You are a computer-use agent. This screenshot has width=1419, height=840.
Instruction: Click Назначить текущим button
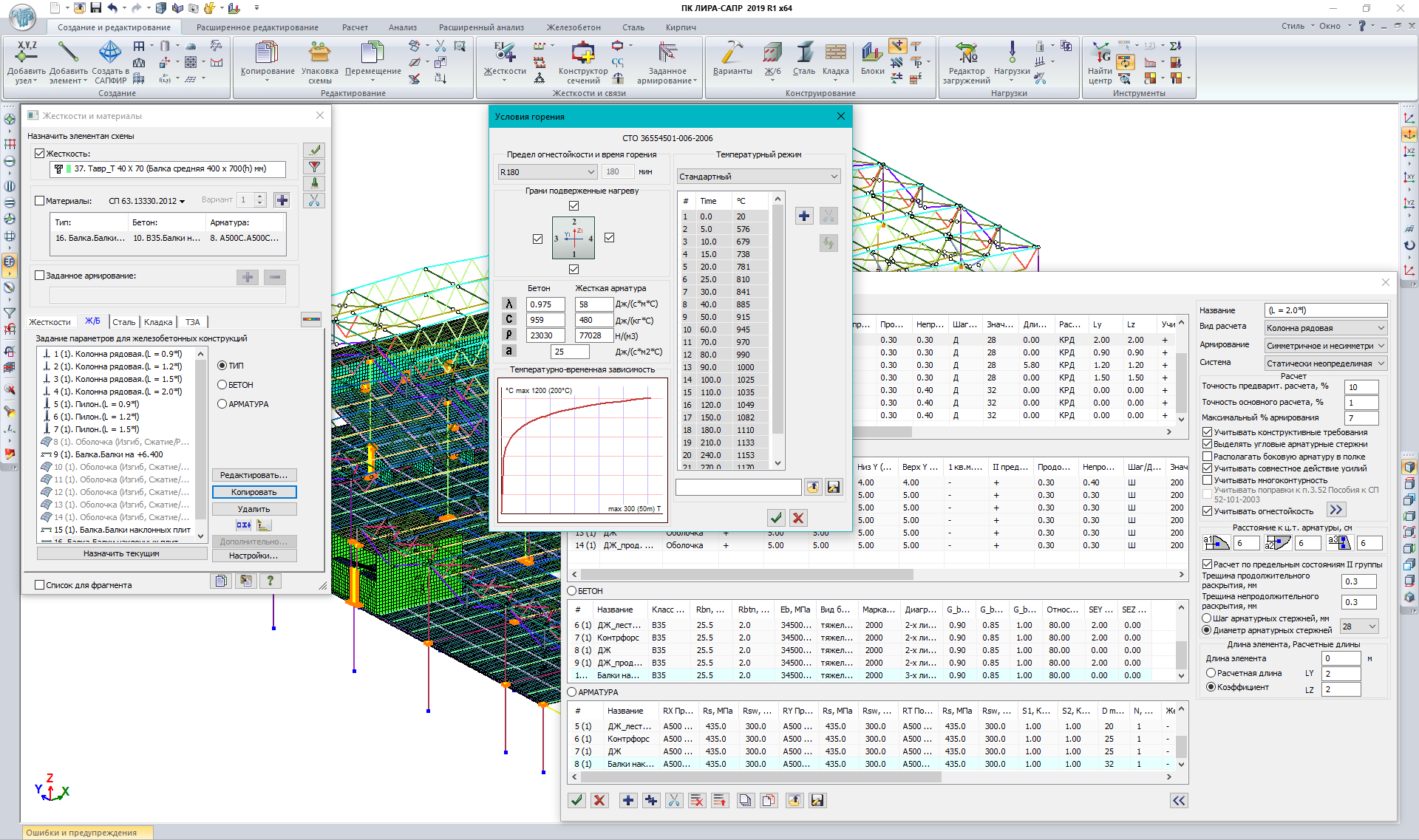(x=121, y=553)
